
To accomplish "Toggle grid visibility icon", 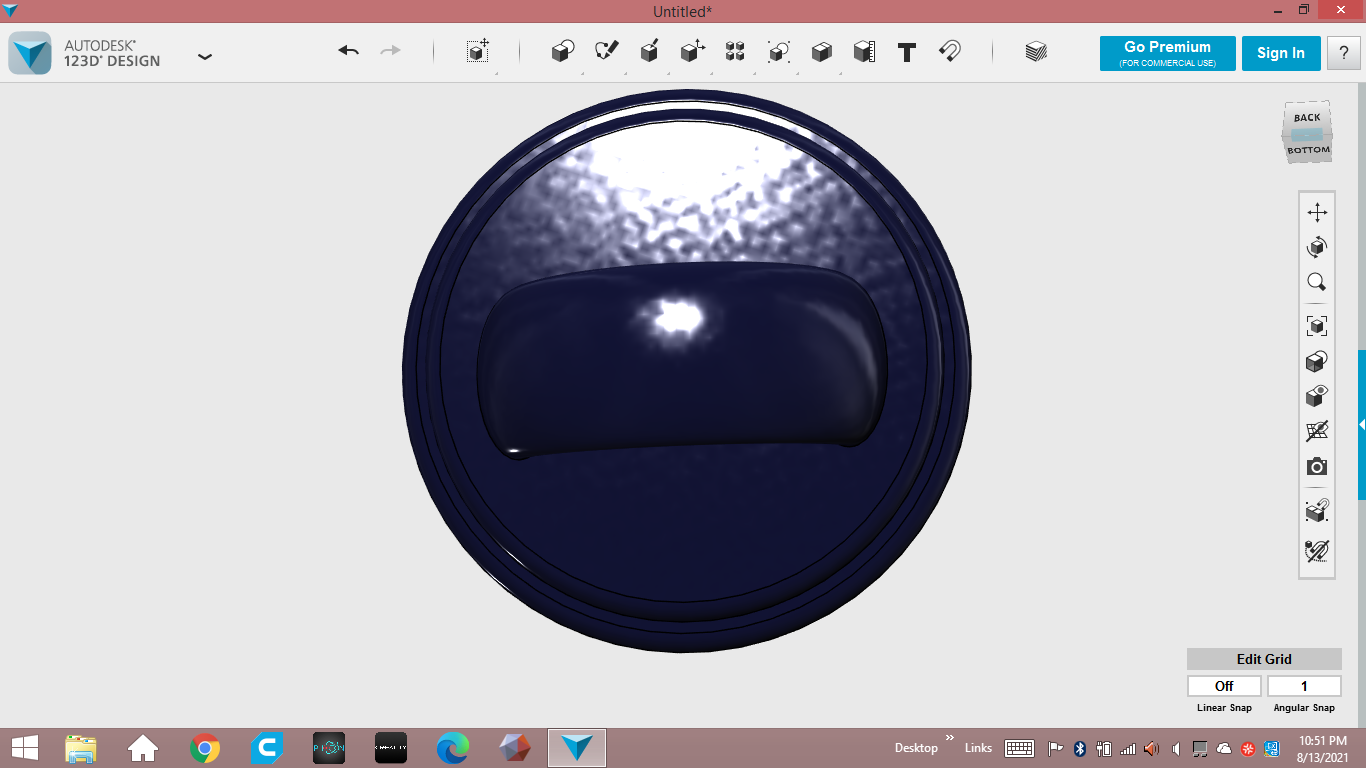I will [x=1317, y=431].
